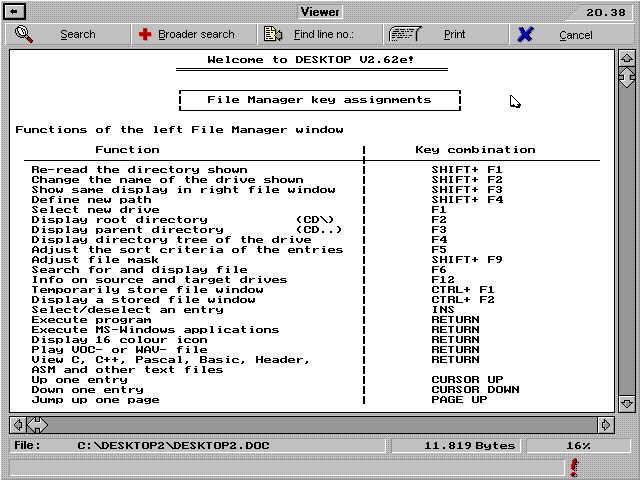
Task: Click the printer paper Print icon
Action: click(404, 34)
